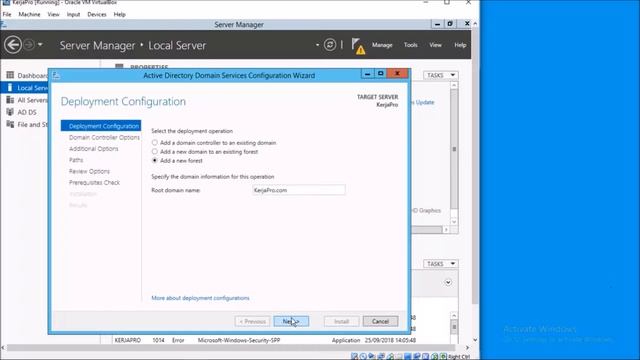Click the 25/09/2018 14:05:48 timestamp
This screenshot has width=640, height=360.
point(390,340)
